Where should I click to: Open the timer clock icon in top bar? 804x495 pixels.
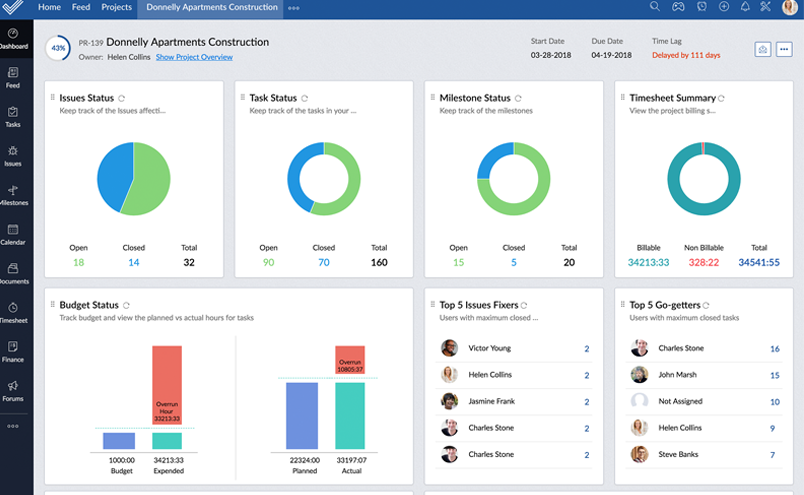(701, 7)
